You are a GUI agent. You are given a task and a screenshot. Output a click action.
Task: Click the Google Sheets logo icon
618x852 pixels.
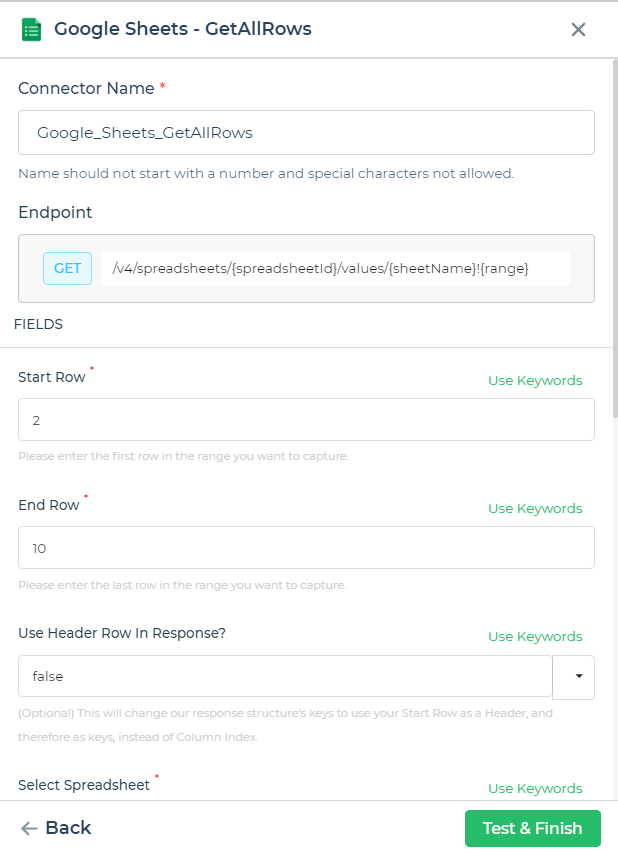(x=30, y=29)
